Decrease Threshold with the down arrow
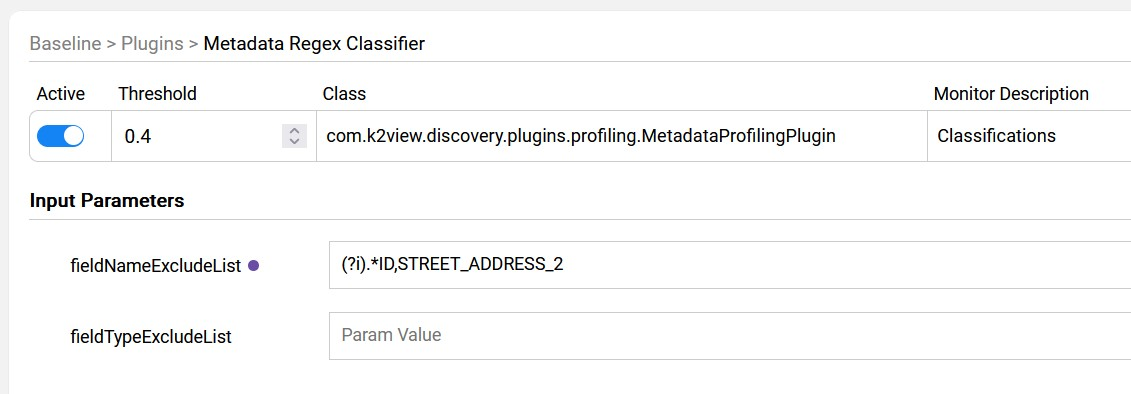 (x=294, y=141)
